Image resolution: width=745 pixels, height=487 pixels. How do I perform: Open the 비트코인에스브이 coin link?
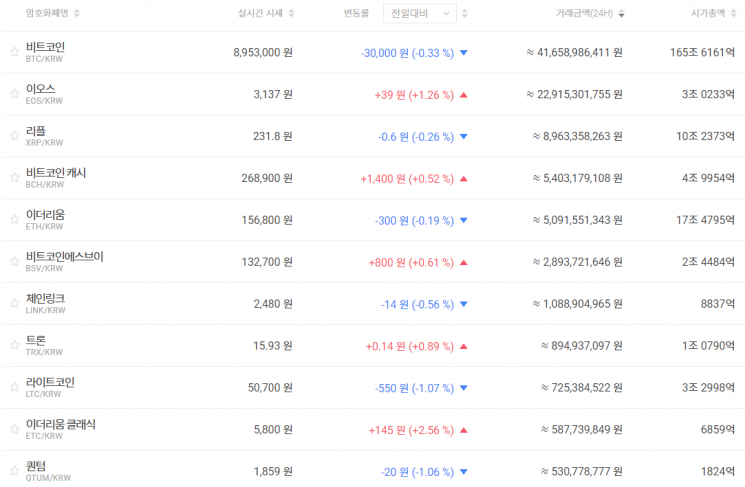coord(65,257)
